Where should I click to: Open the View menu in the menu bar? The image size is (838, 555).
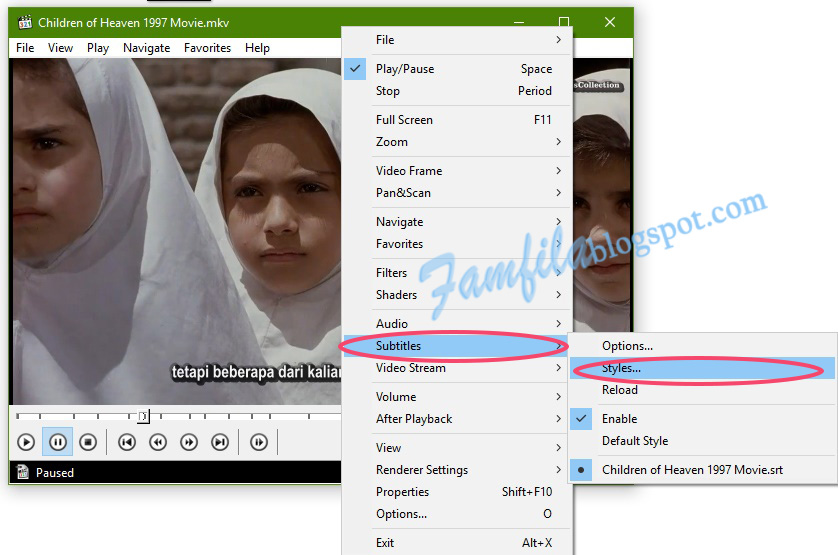click(60, 48)
